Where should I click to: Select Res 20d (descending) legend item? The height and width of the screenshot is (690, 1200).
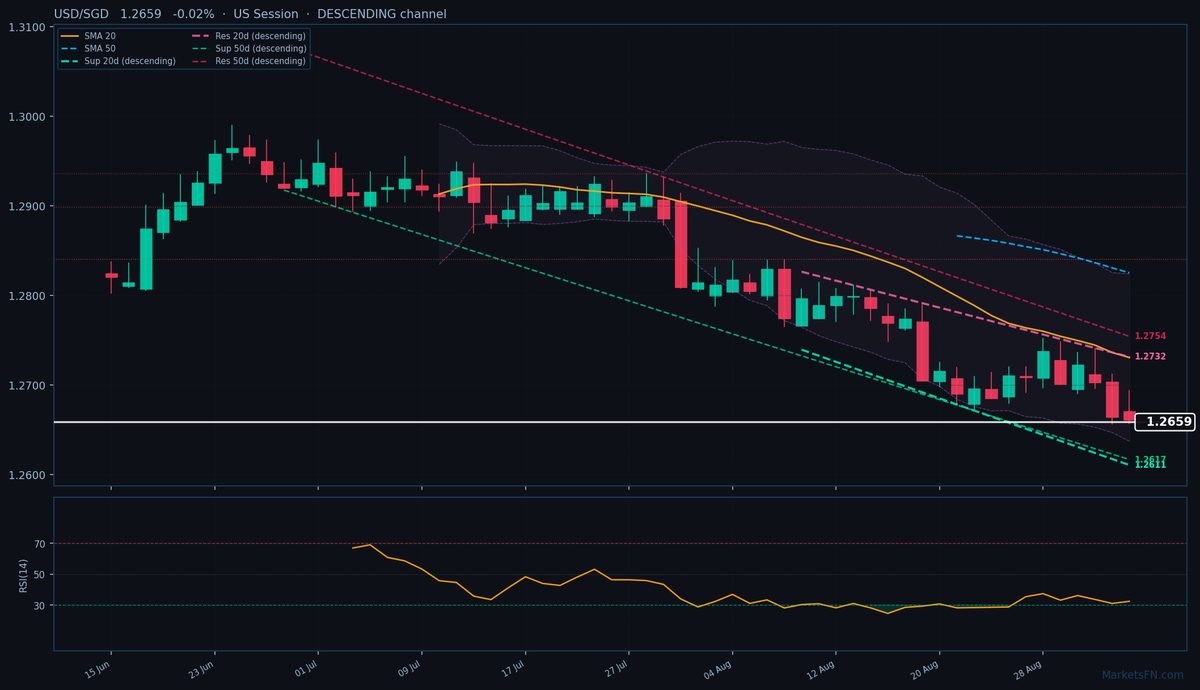tap(248, 36)
